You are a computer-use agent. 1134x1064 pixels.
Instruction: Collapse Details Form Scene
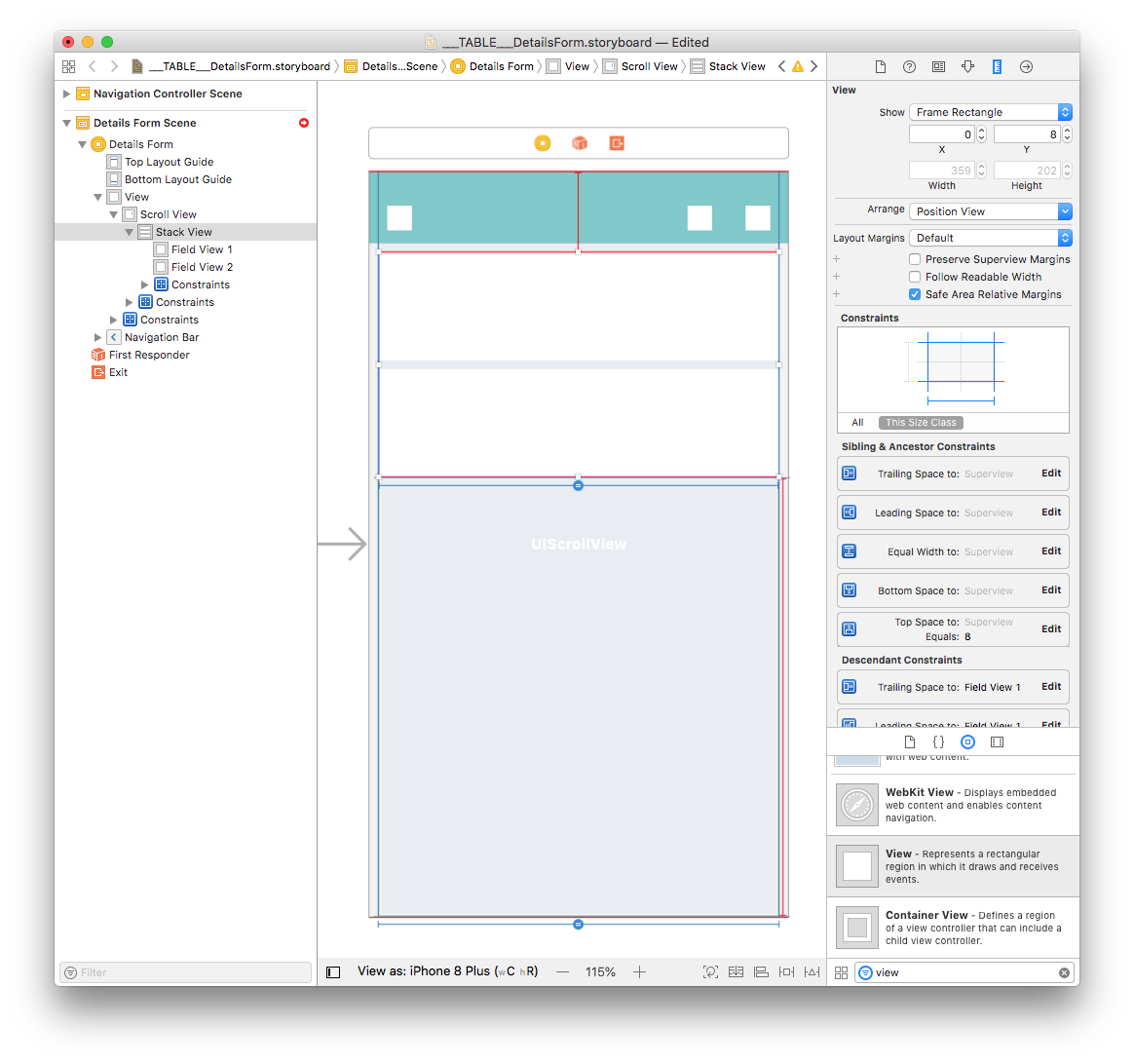66,123
